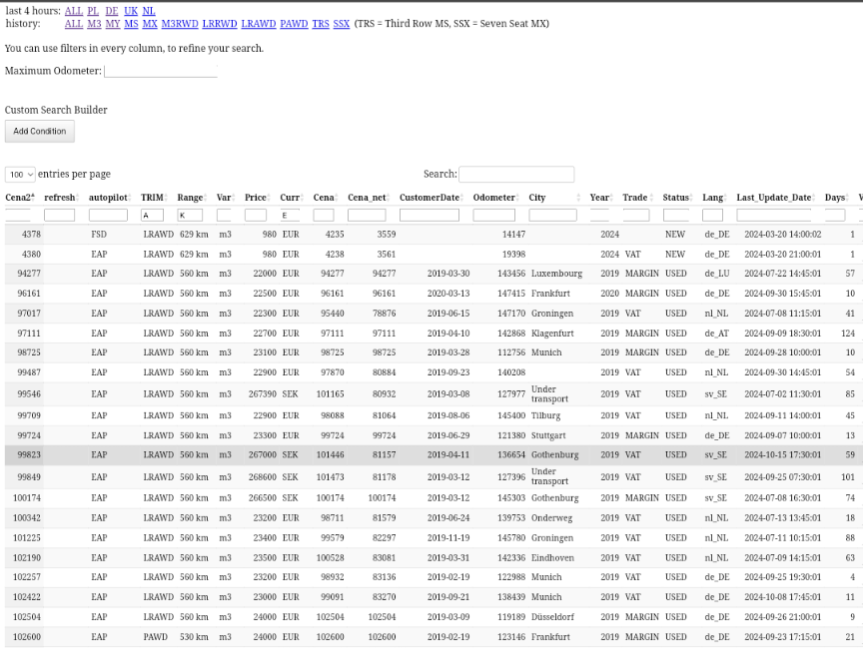Select the Stuttgart city cell
The height and width of the screenshot is (648, 863).
click(548, 435)
